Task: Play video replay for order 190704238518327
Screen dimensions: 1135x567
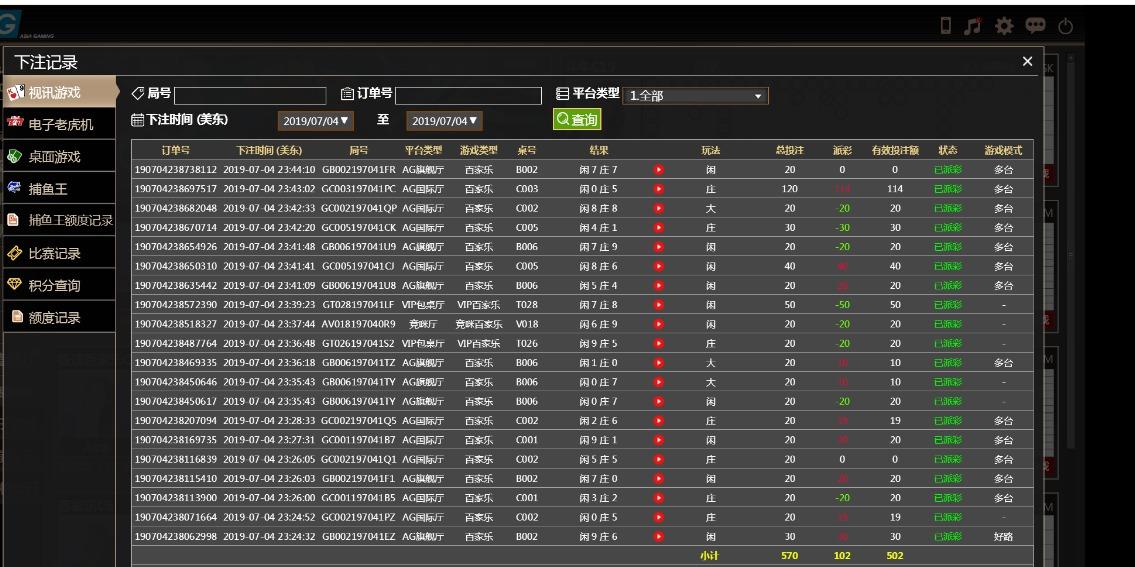Action: pyautogui.click(x=659, y=324)
